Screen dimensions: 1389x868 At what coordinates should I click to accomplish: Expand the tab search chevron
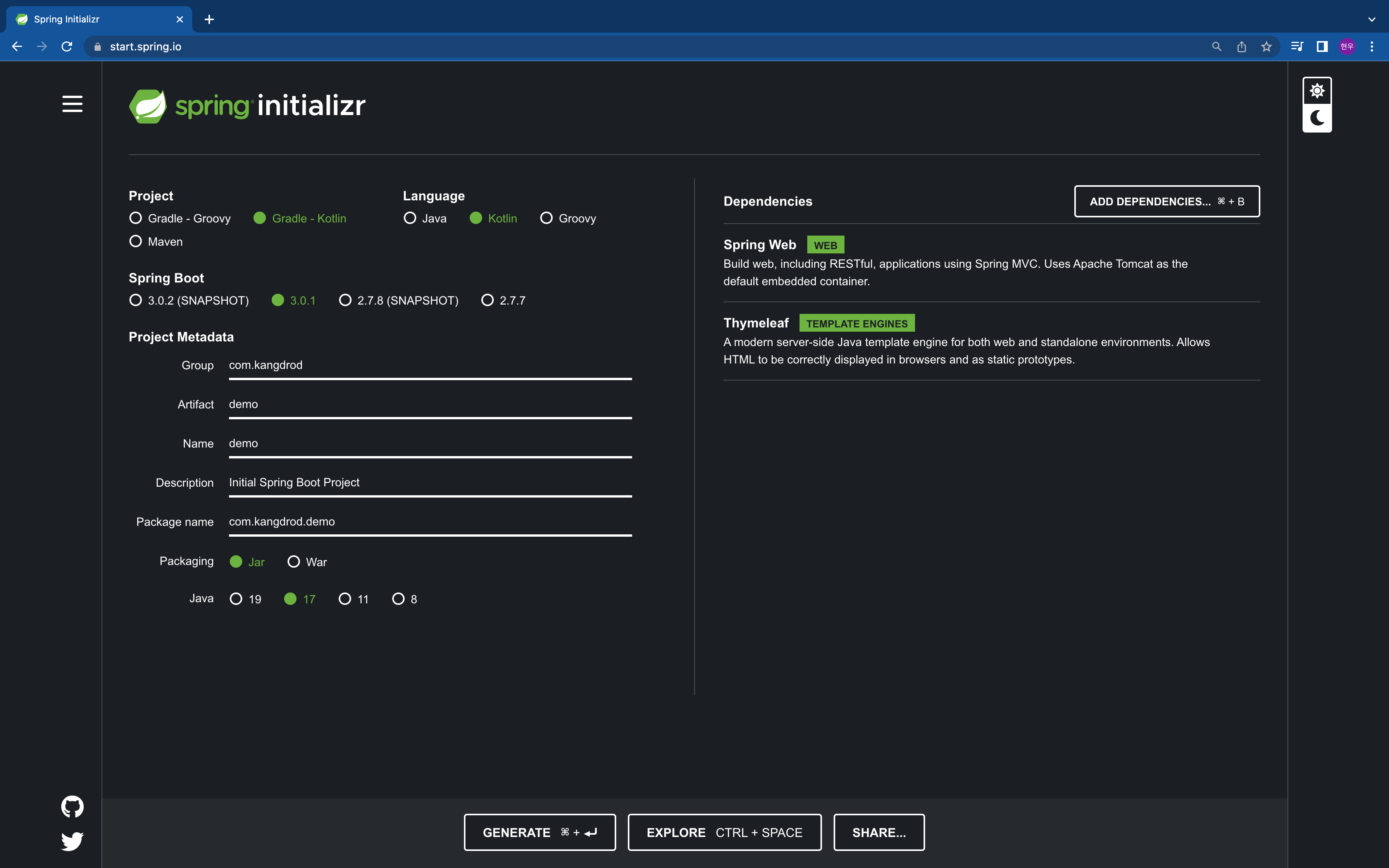click(x=1371, y=19)
